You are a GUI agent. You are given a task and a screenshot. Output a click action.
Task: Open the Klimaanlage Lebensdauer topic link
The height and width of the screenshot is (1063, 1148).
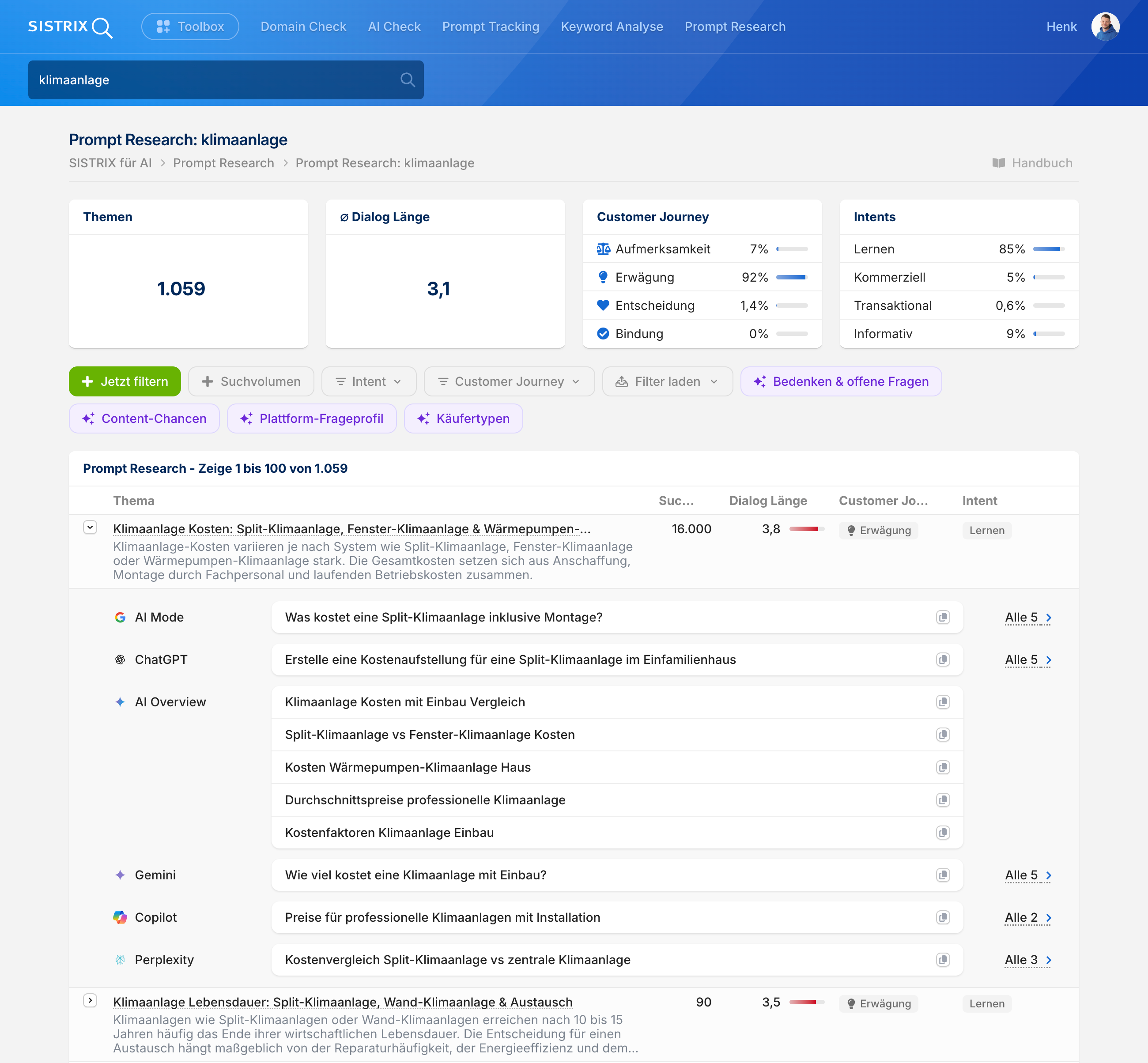342,1002
